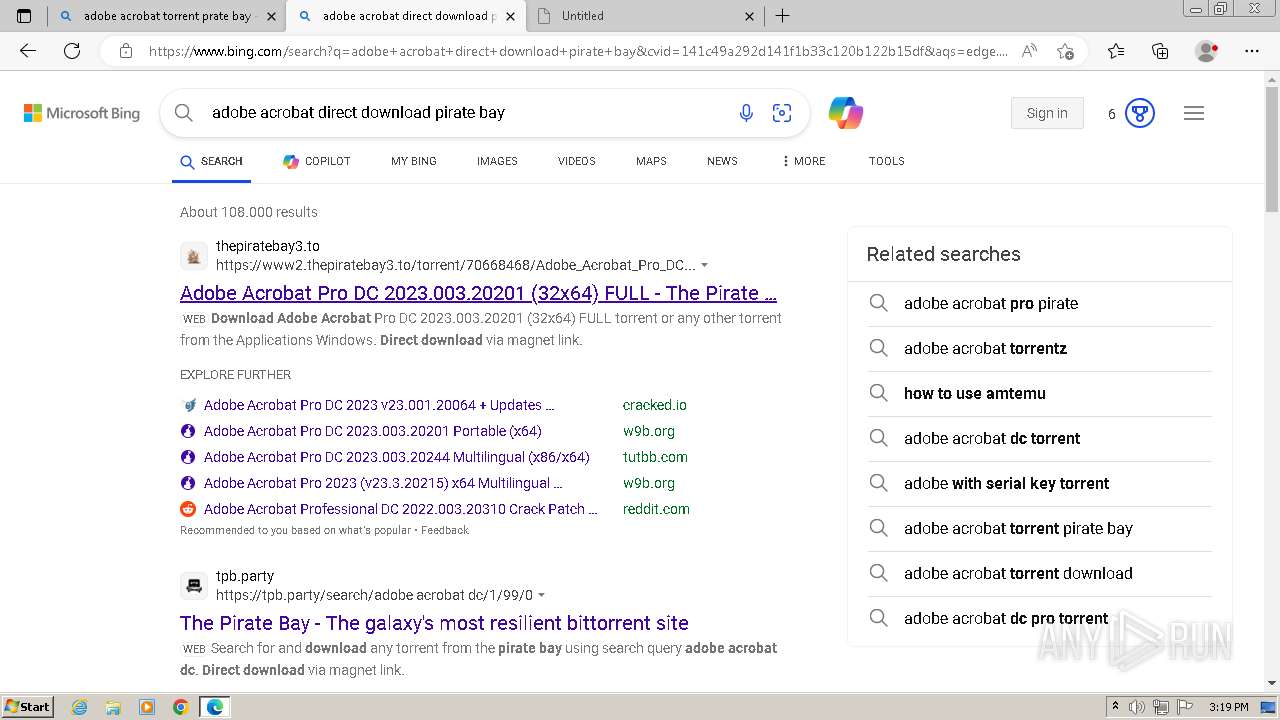This screenshot has height=720, width=1280.
Task: Open the Collections icon
Action: click(x=1160, y=51)
